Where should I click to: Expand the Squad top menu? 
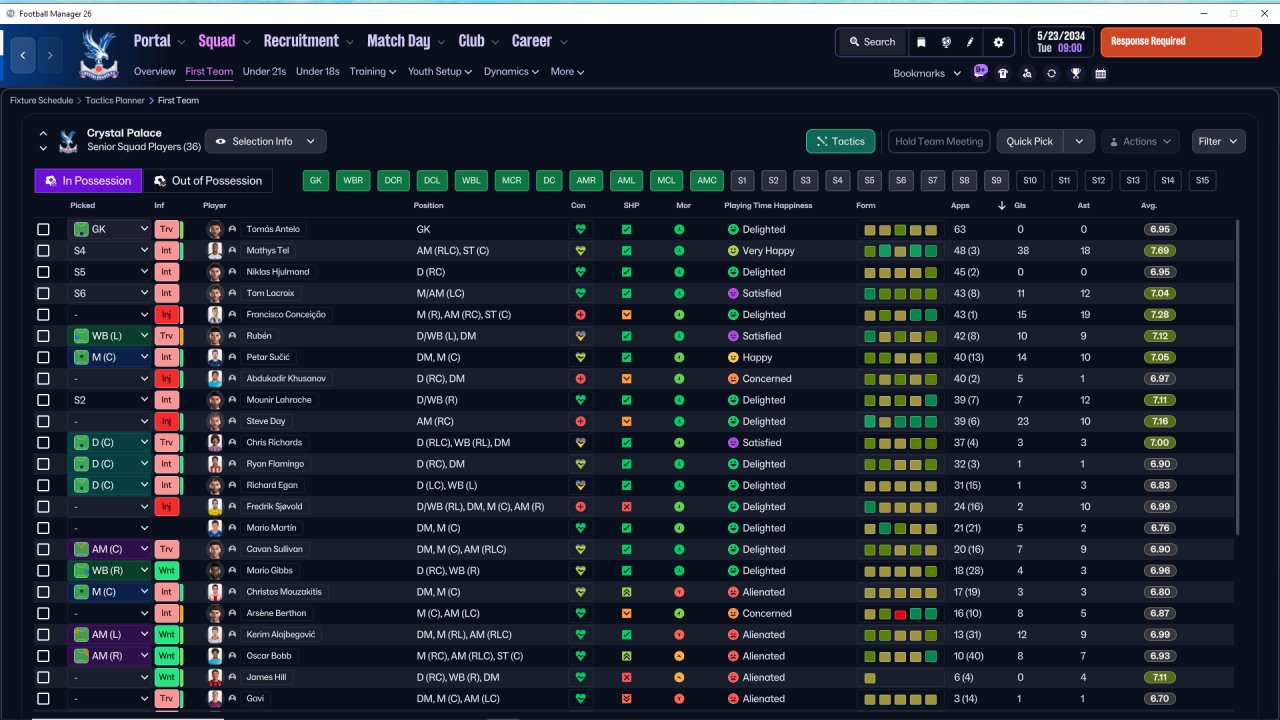pyautogui.click(x=224, y=41)
